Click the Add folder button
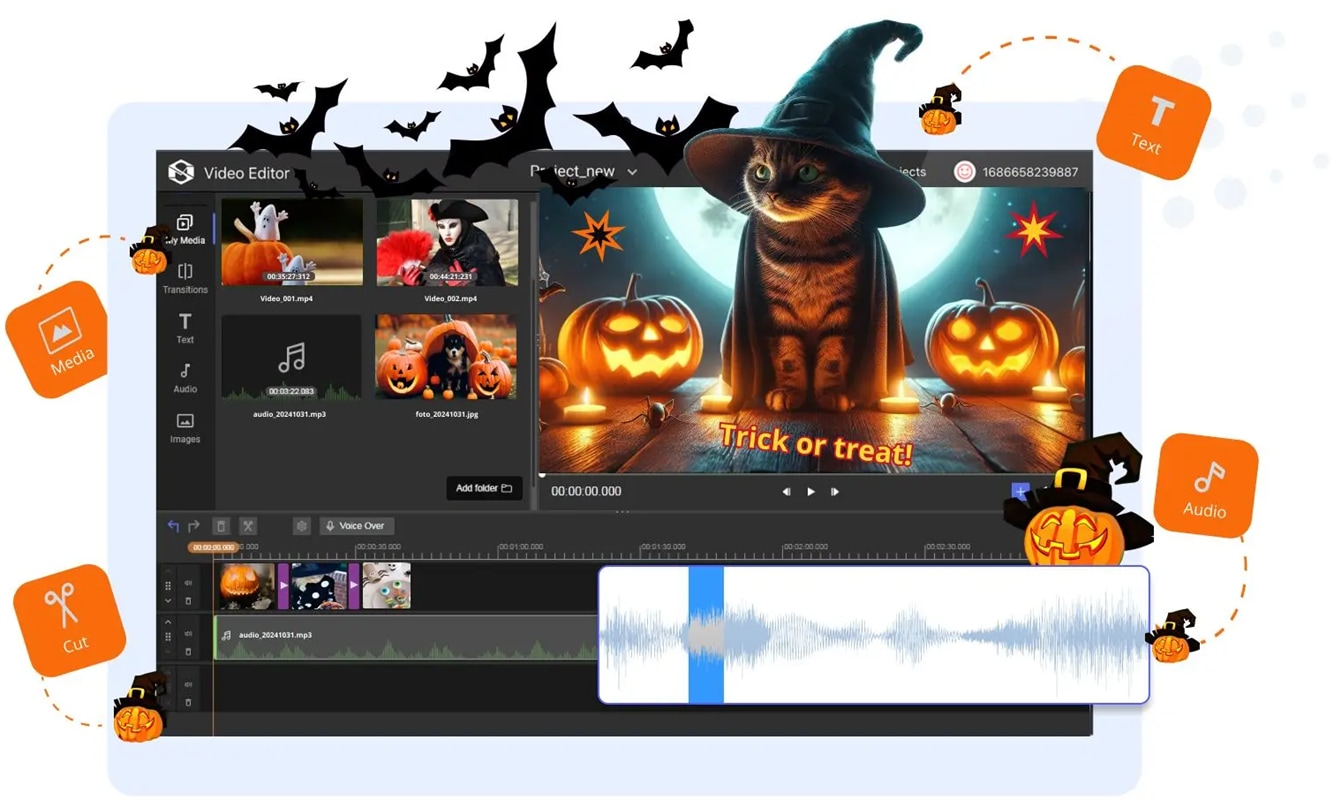Viewport: 1334px width, 800px height. [x=484, y=488]
